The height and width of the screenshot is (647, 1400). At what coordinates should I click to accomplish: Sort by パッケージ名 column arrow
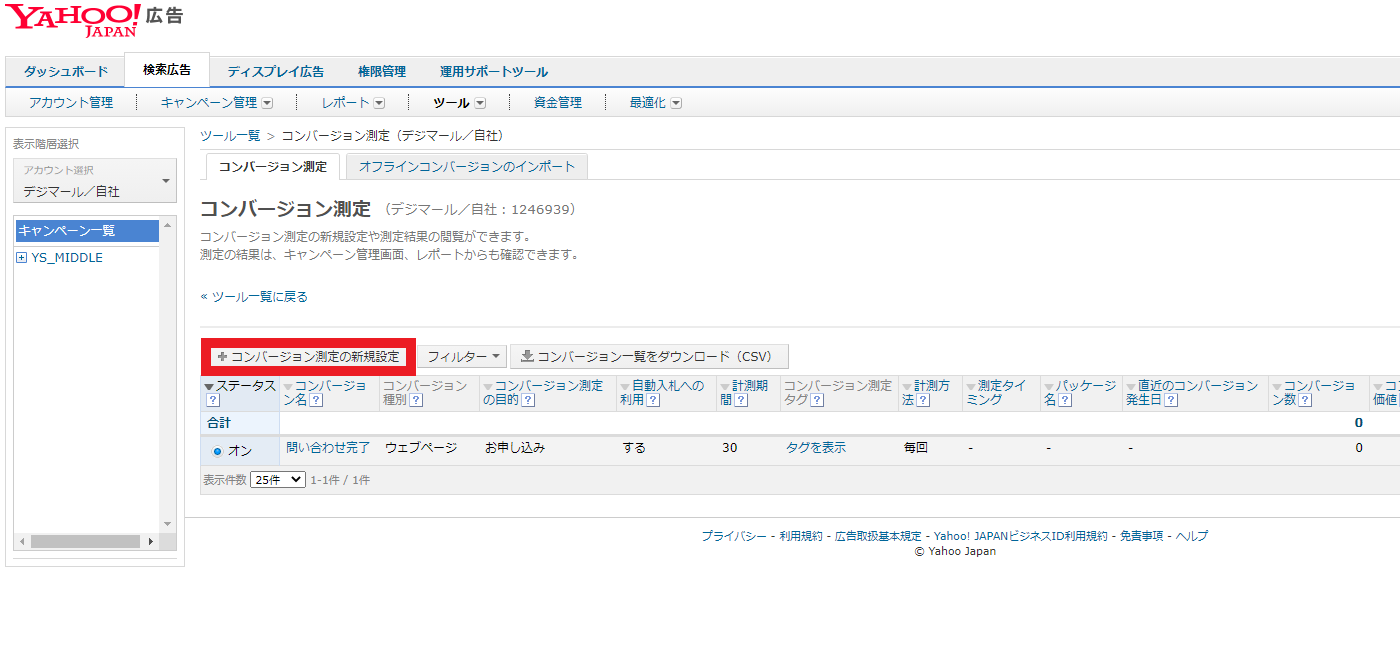1049,387
